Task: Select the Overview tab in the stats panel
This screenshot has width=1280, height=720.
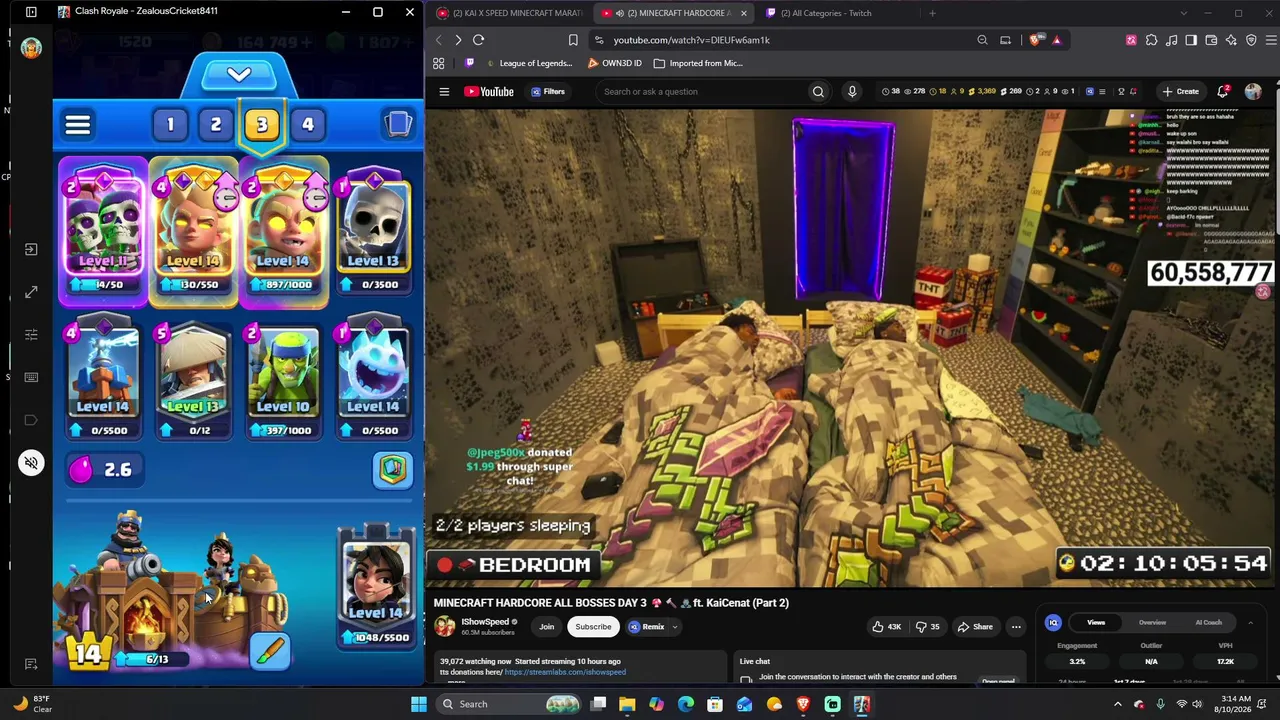Action: pos(1152,623)
